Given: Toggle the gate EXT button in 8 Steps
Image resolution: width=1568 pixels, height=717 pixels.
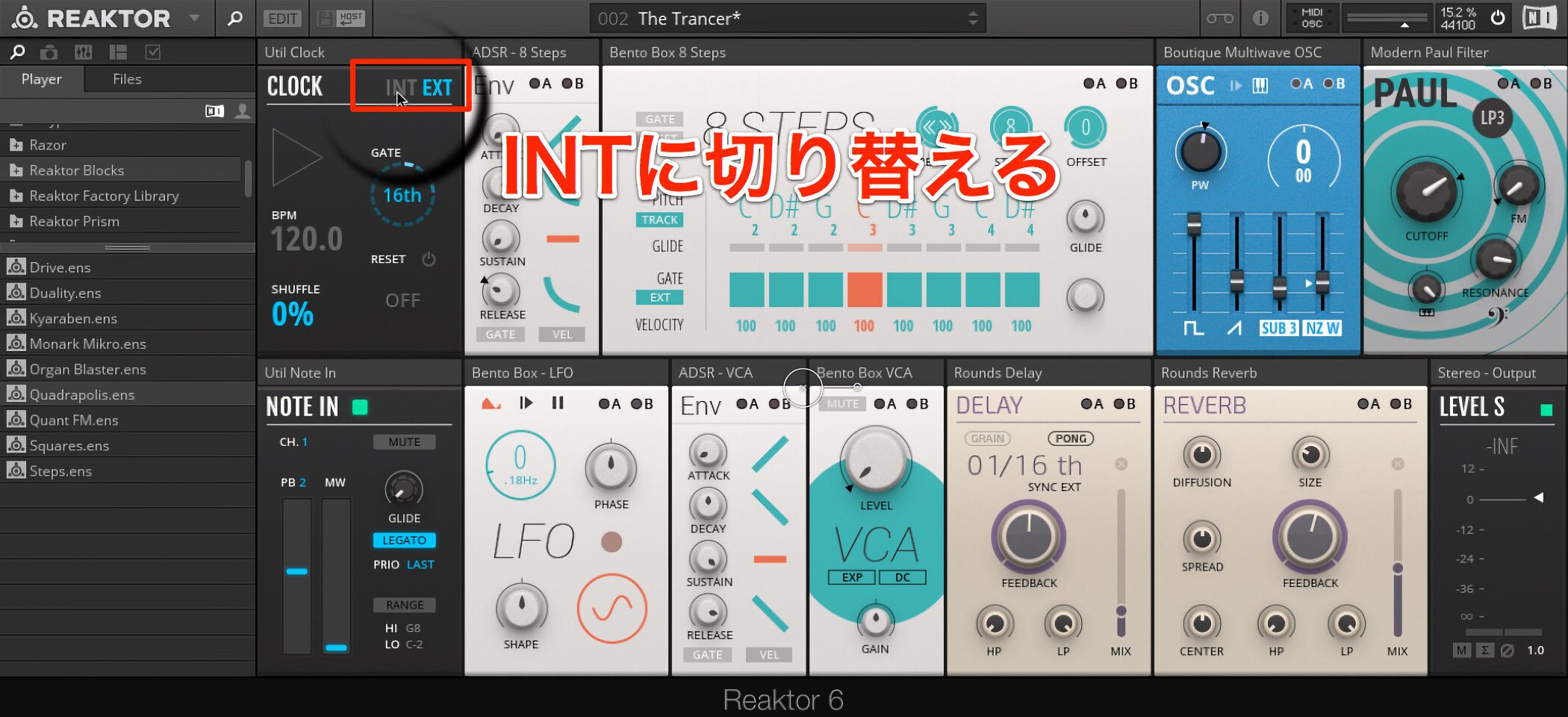Looking at the screenshot, I should pyautogui.click(x=659, y=297).
